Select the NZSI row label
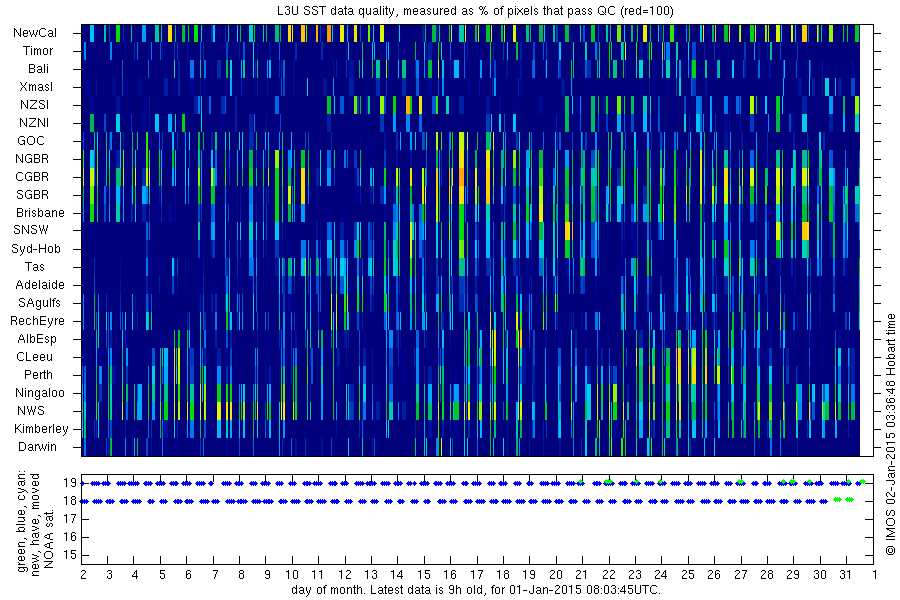This screenshot has height=600, width=900. coord(34,104)
